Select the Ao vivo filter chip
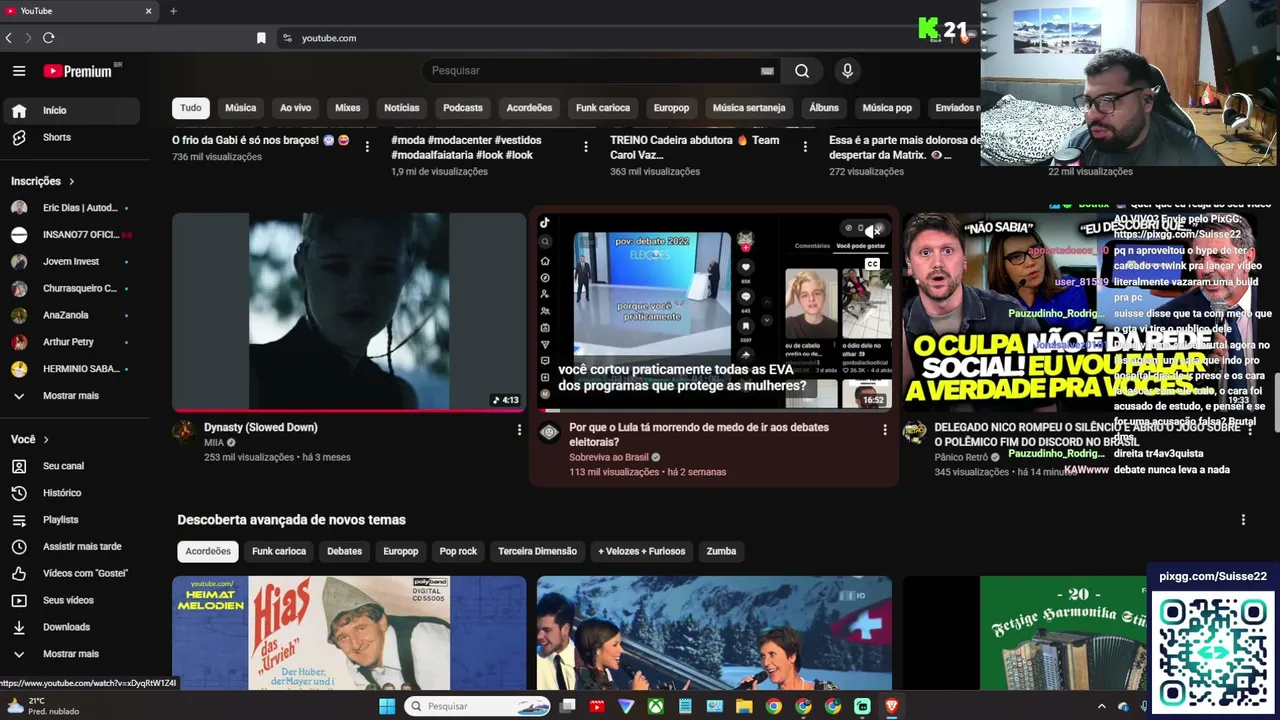 pyautogui.click(x=295, y=108)
